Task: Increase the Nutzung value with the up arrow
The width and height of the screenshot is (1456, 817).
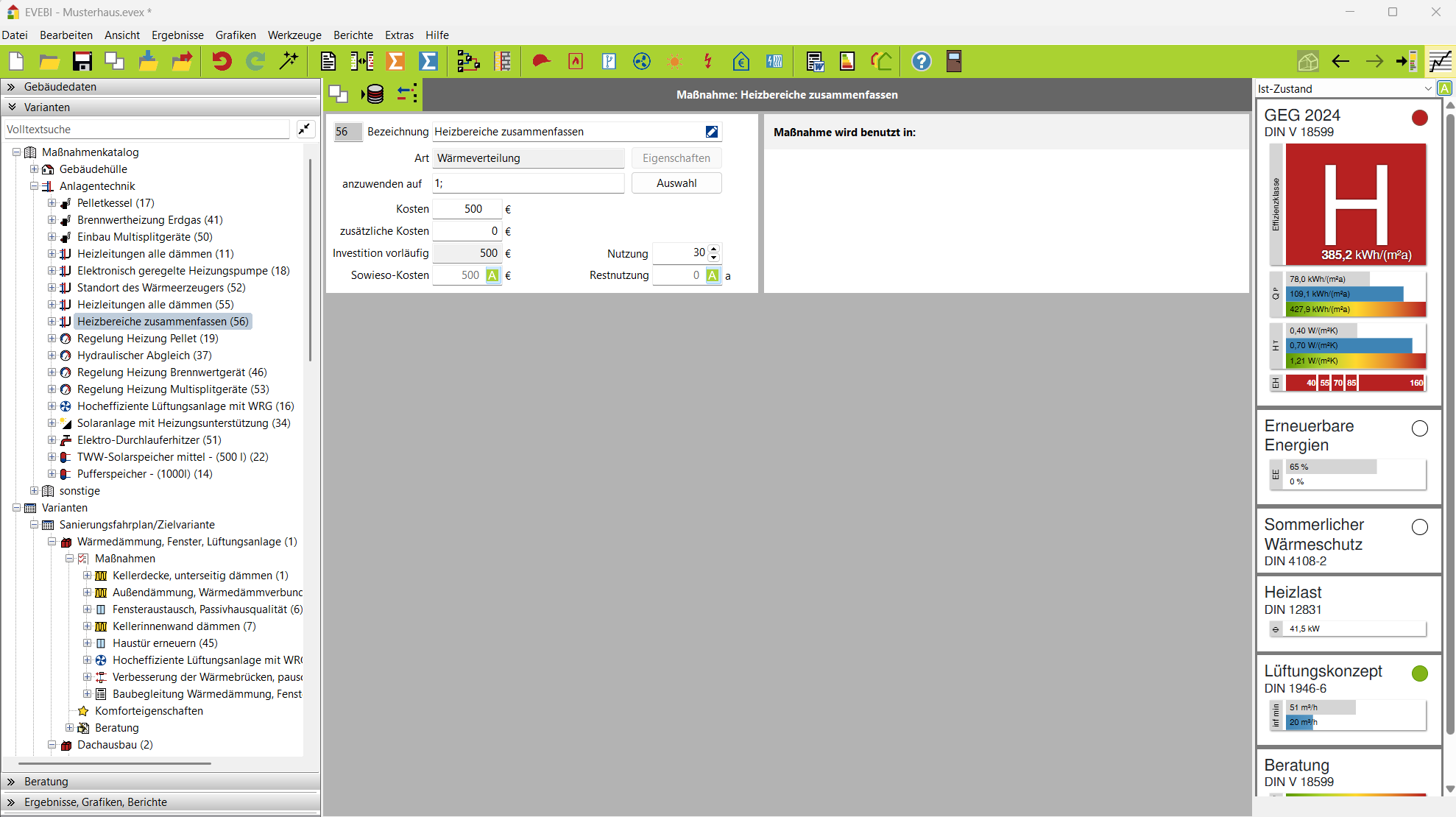Action: point(713,249)
